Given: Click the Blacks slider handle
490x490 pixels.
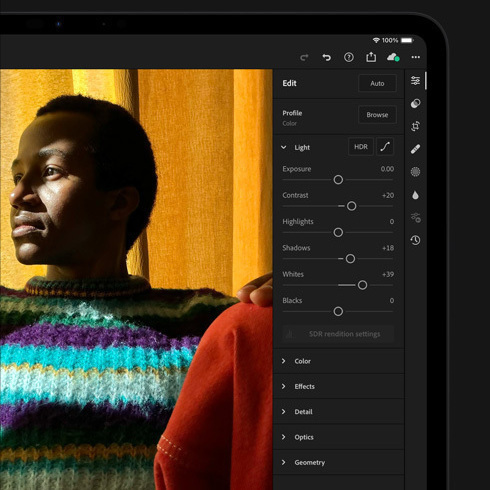Looking at the screenshot, I should point(338,311).
